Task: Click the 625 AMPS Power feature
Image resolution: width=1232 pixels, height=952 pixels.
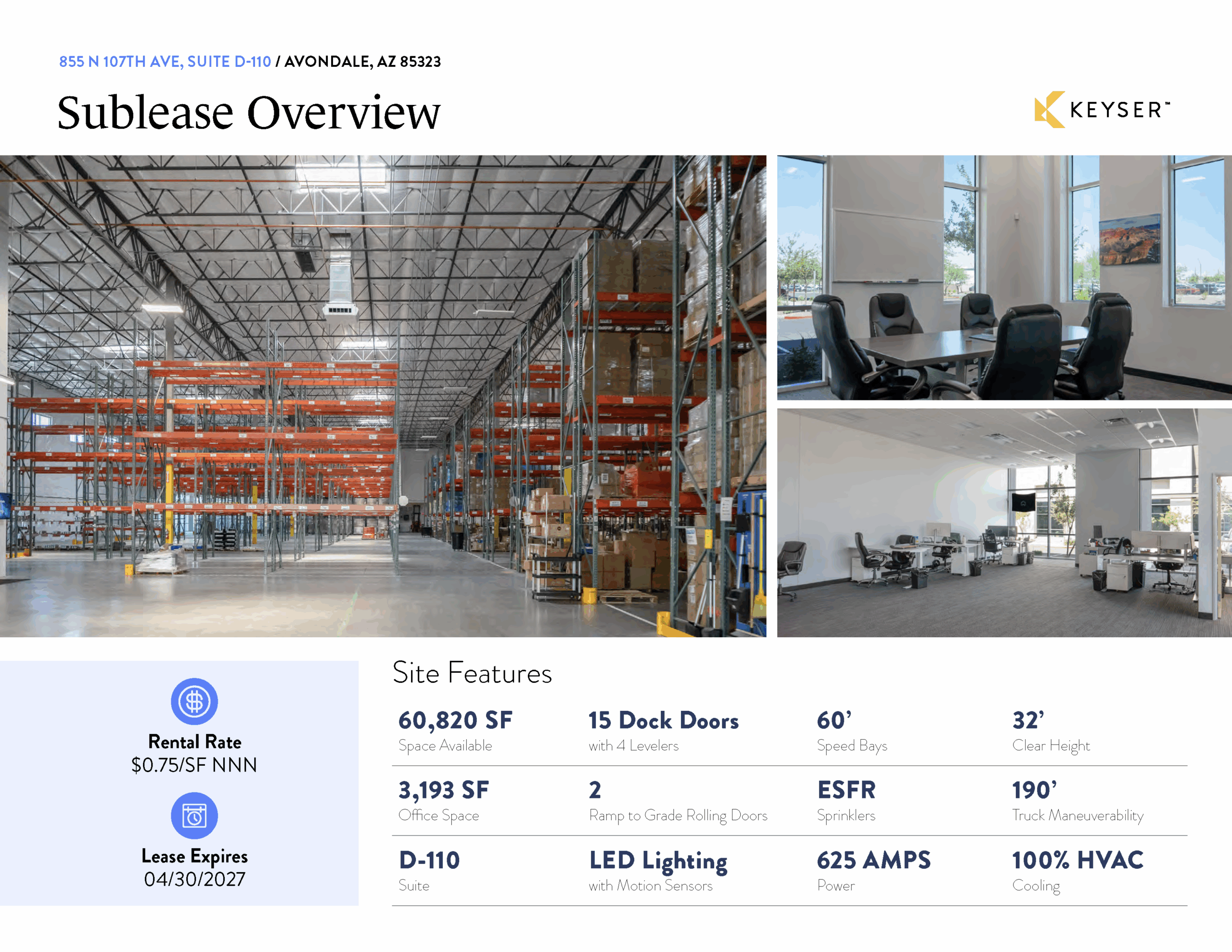Action: point(873,861)
